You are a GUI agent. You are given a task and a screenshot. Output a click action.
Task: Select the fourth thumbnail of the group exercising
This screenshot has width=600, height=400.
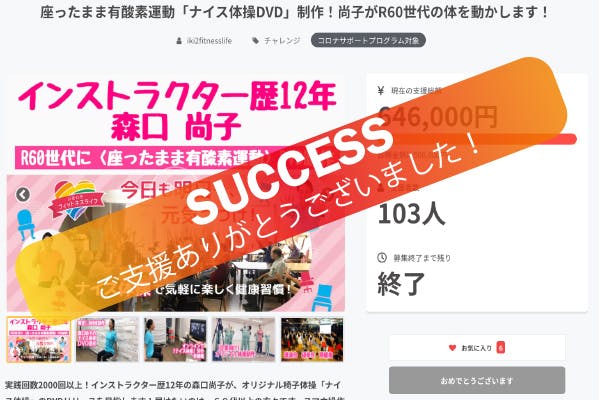[244, 340]
